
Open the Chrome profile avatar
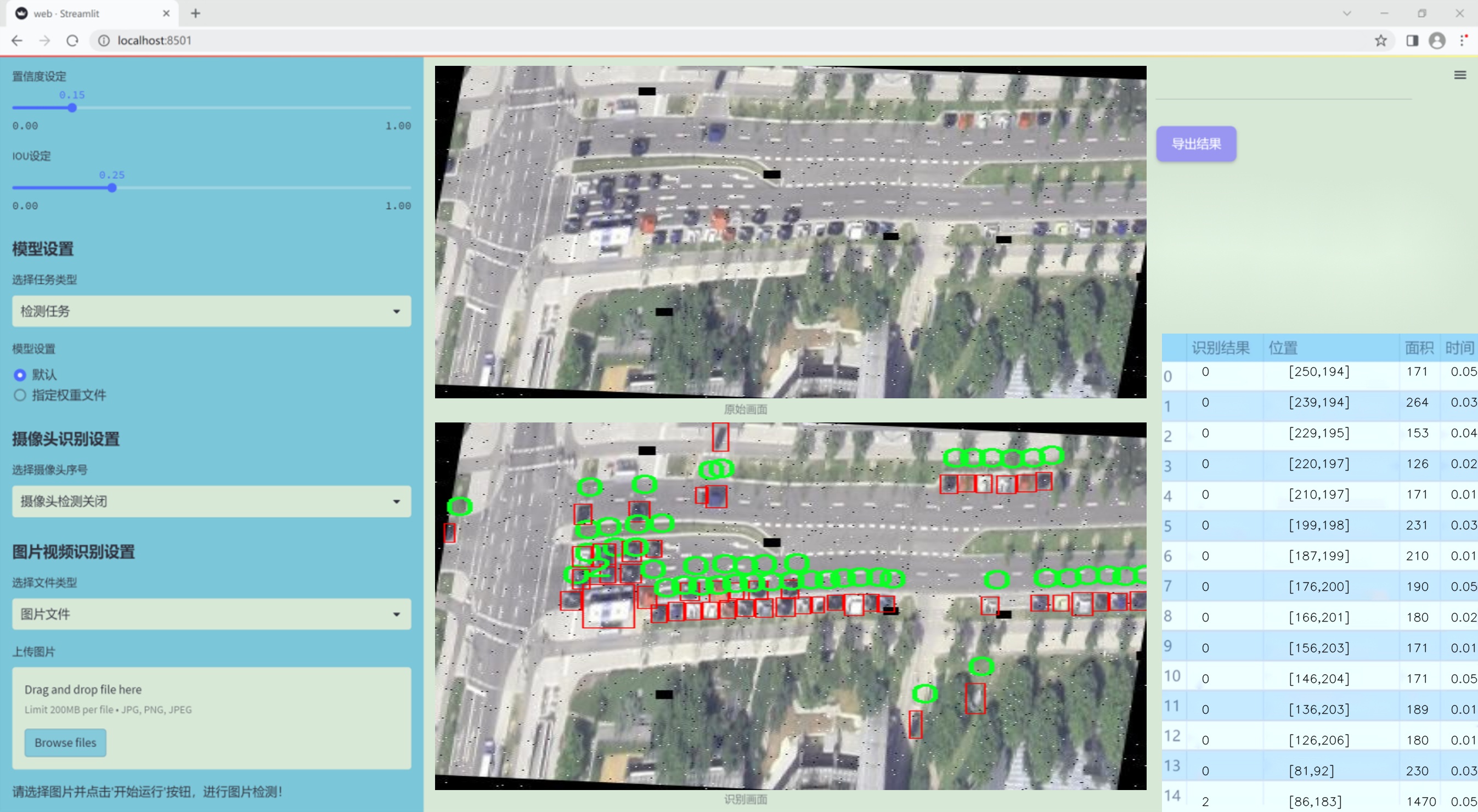[x=1437, y=41]
